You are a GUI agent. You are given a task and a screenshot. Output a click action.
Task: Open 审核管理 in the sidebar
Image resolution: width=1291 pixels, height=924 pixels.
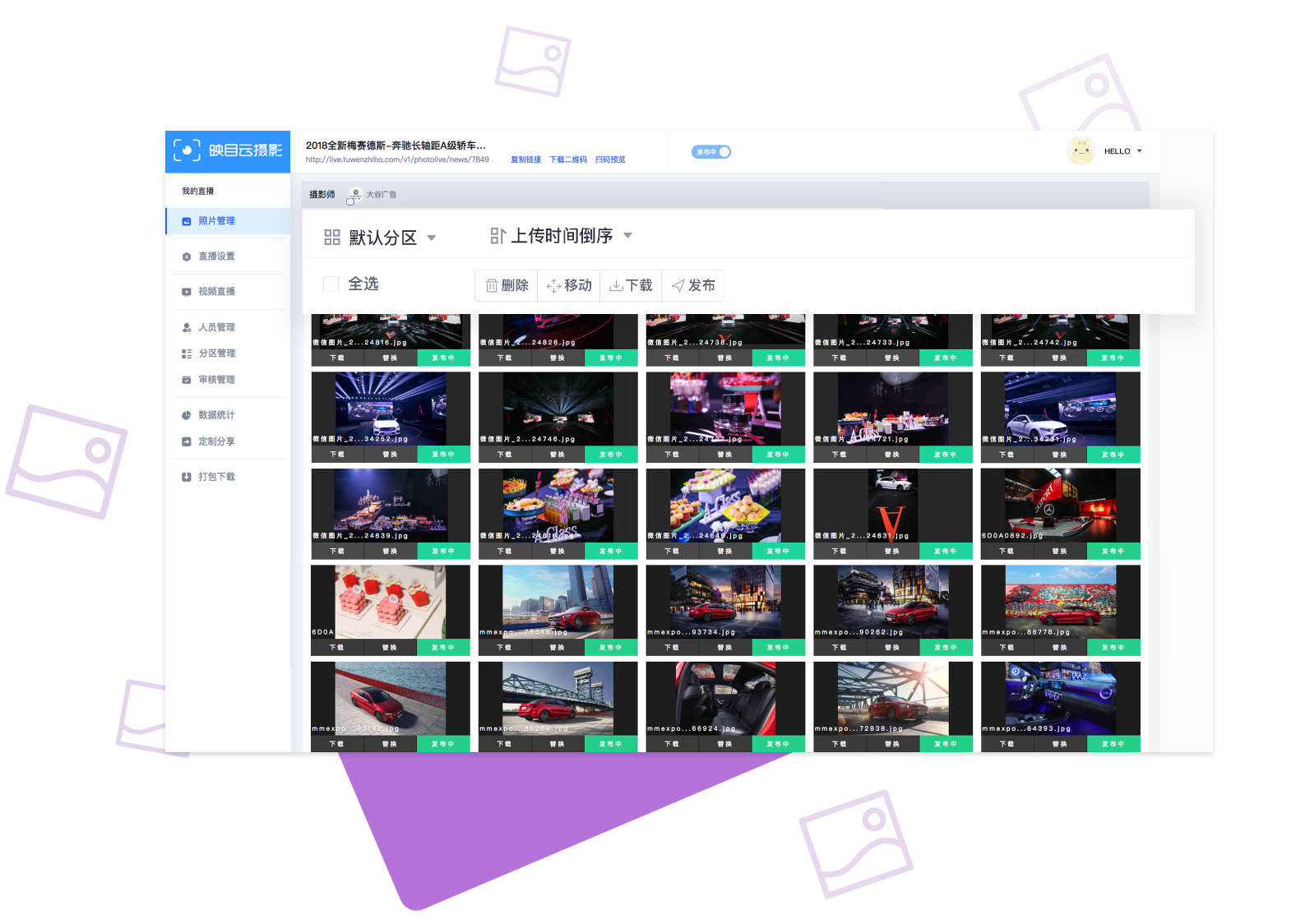(x=216, y=380)
